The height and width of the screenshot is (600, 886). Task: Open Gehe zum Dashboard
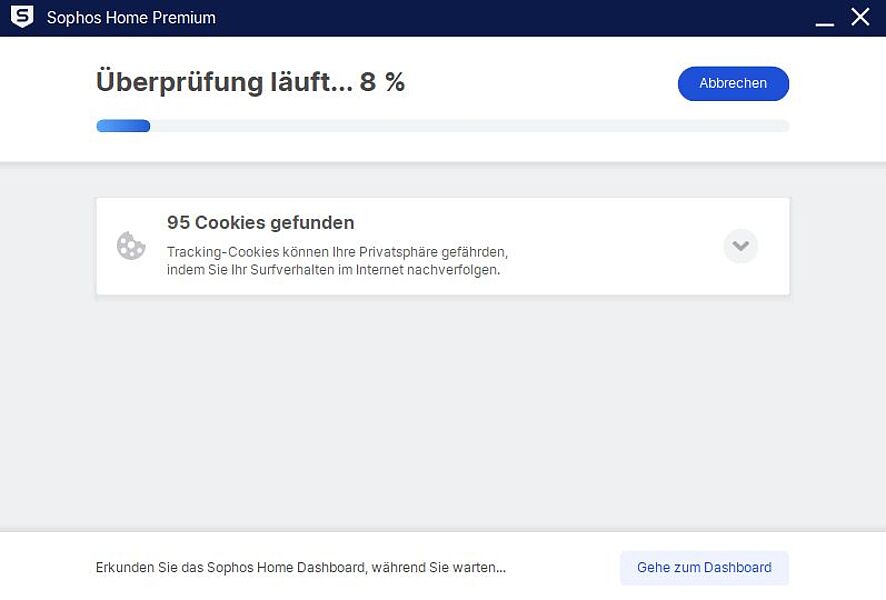[704, 567]
